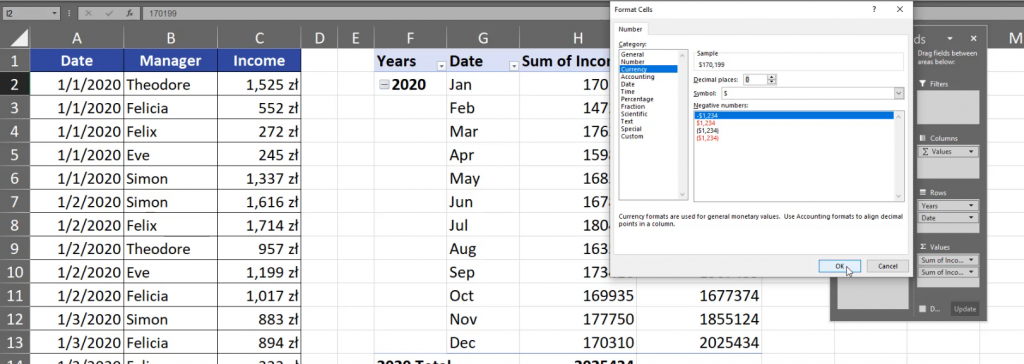Open the second Sum of Income field dropdown
Image resolution: width=1024 pixels, height=364 pixels.
[972, 272]
